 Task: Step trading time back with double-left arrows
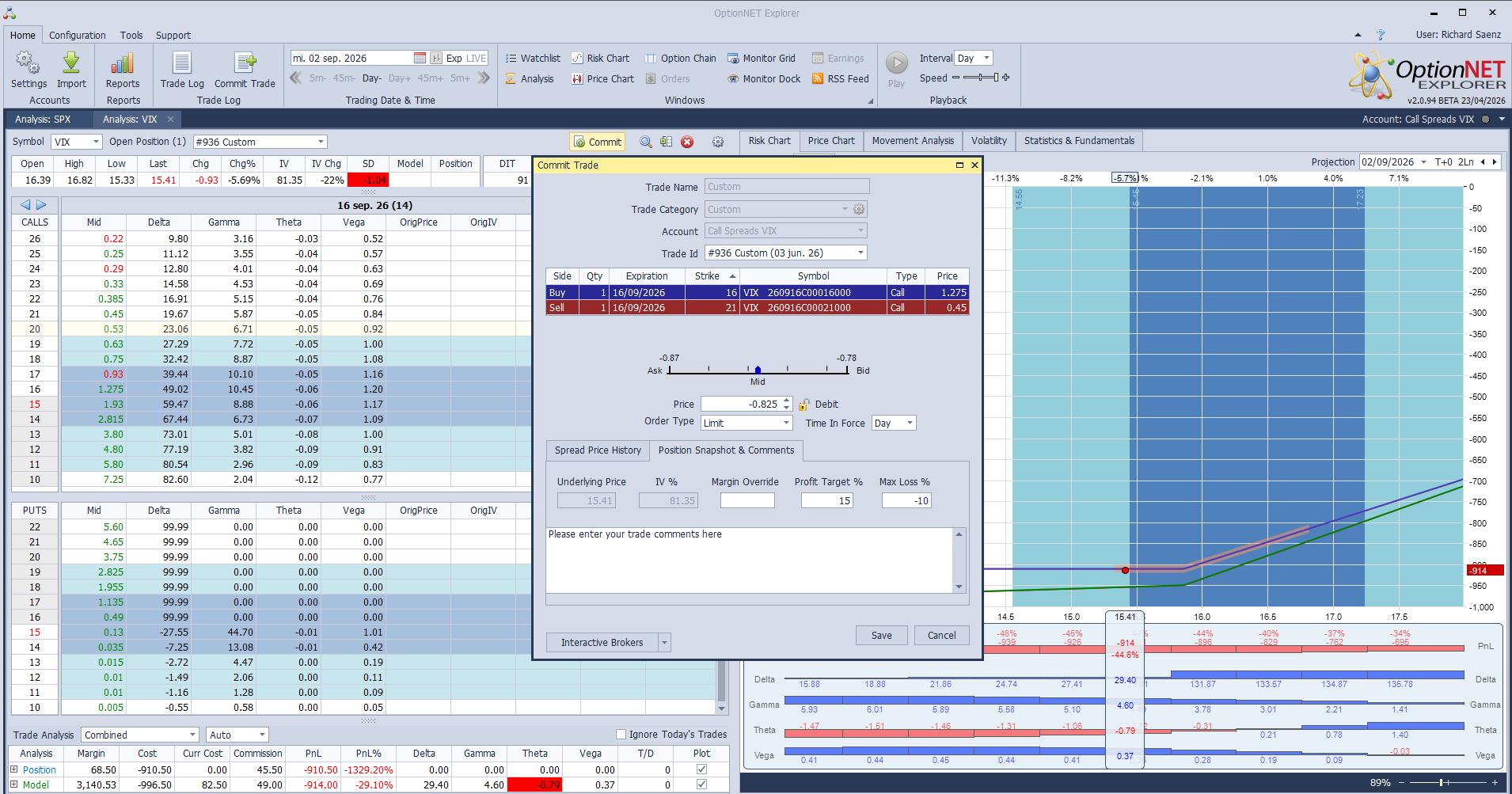click(296, 78)
